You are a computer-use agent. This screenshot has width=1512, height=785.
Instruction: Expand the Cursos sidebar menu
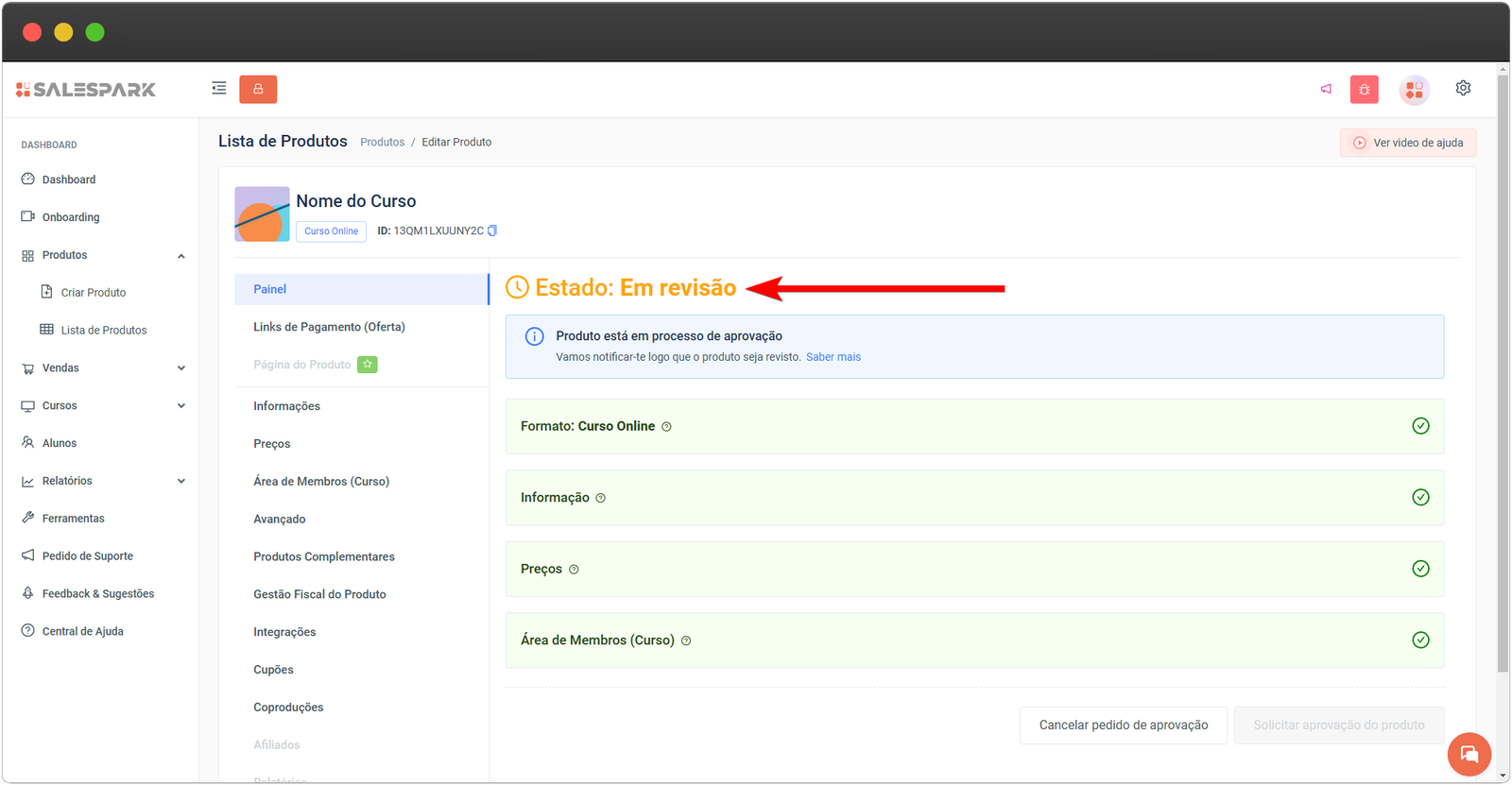(x=180, y=406)
